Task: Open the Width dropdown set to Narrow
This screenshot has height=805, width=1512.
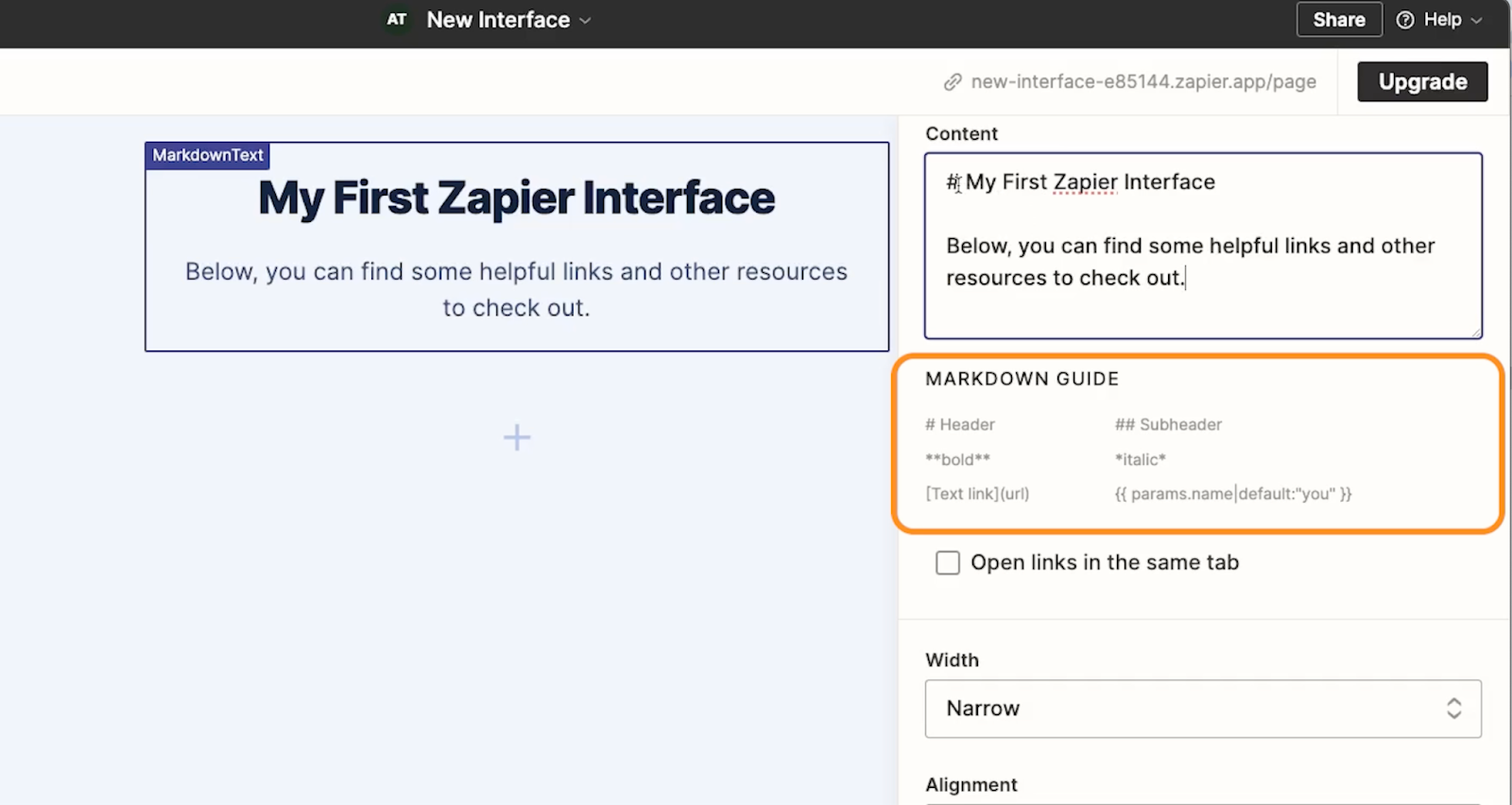Action: [1203, 709]
